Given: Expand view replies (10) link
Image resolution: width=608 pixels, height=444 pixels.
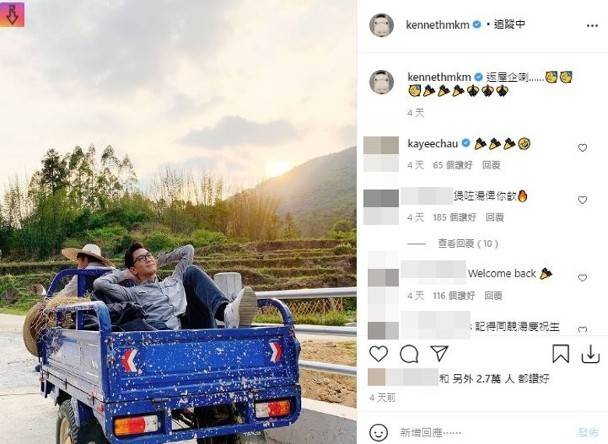Looking at the screenshot, I should [468, 244].
